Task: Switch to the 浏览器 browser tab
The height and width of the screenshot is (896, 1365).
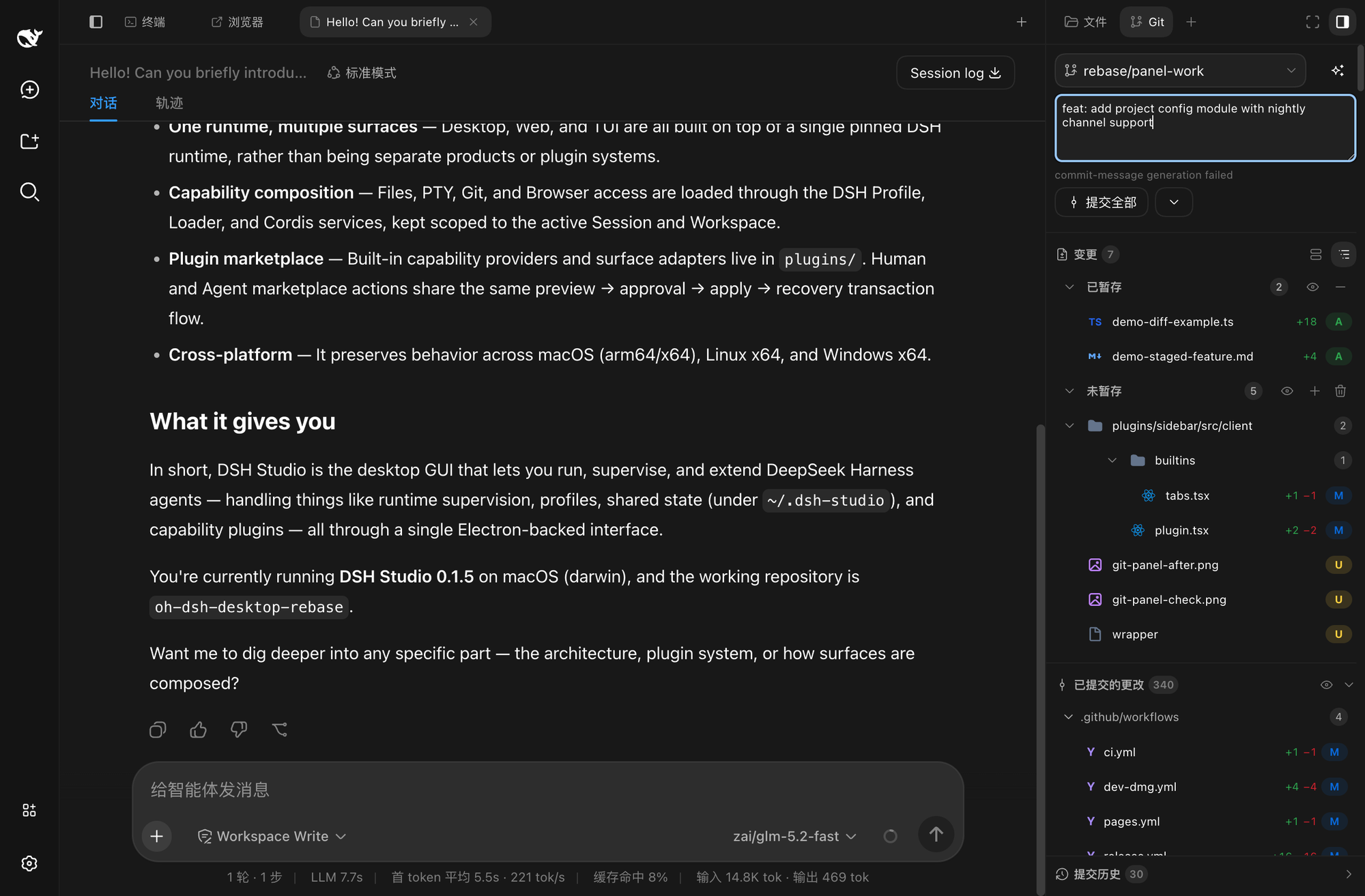Action: tap(238, 22)
